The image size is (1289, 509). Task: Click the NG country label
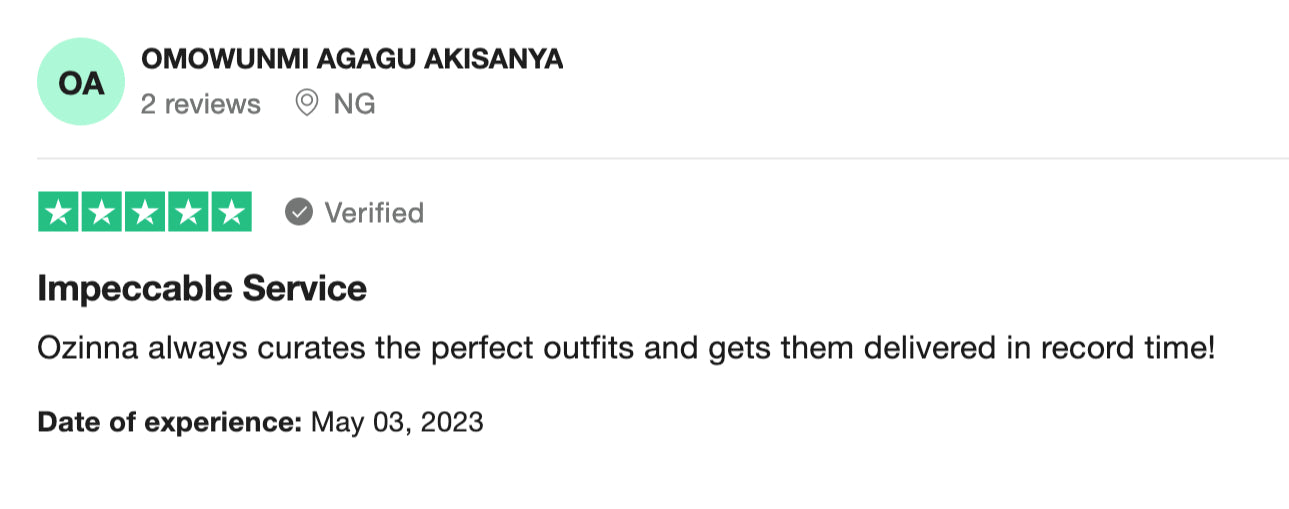(x=354, y=104)
